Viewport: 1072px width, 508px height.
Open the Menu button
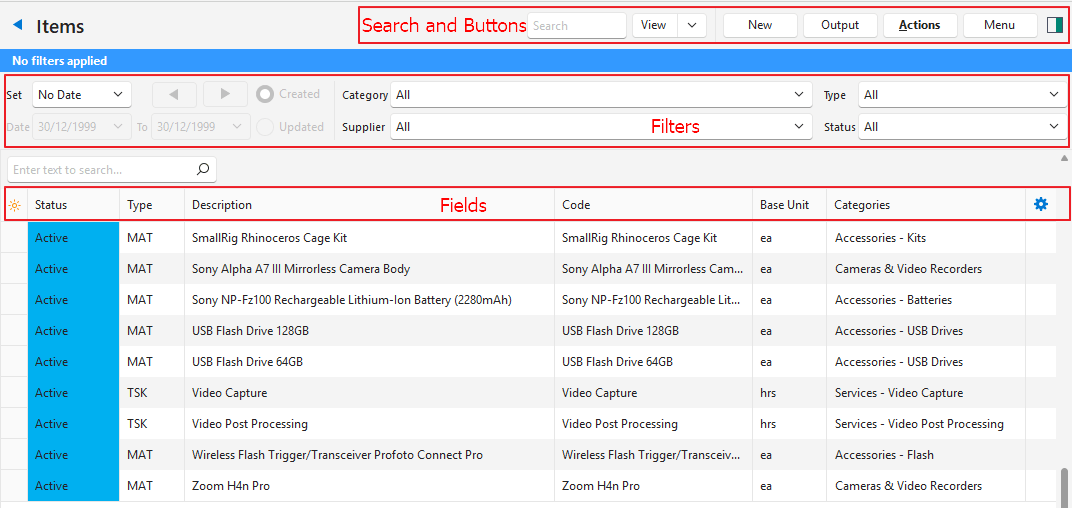[x=1000, y=25]
